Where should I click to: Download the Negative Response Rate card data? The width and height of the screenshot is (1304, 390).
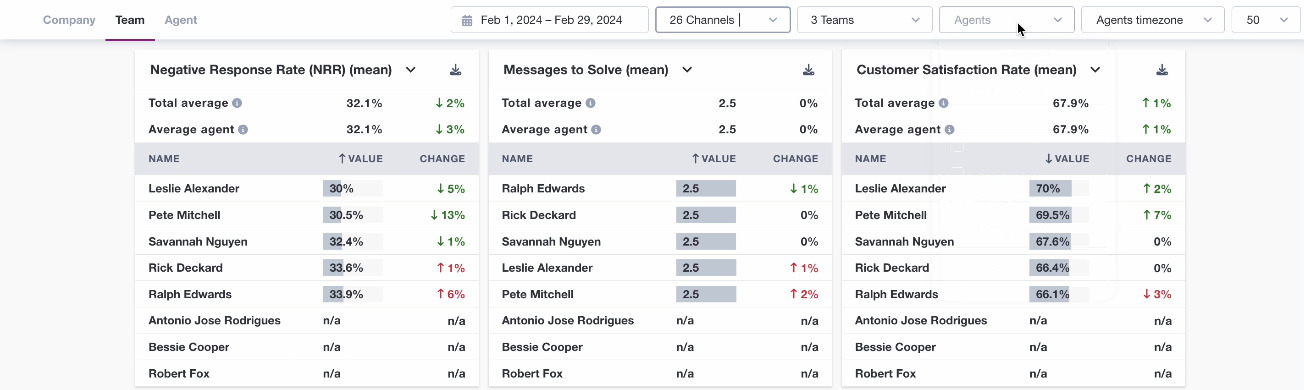click(x=456, y=70)
